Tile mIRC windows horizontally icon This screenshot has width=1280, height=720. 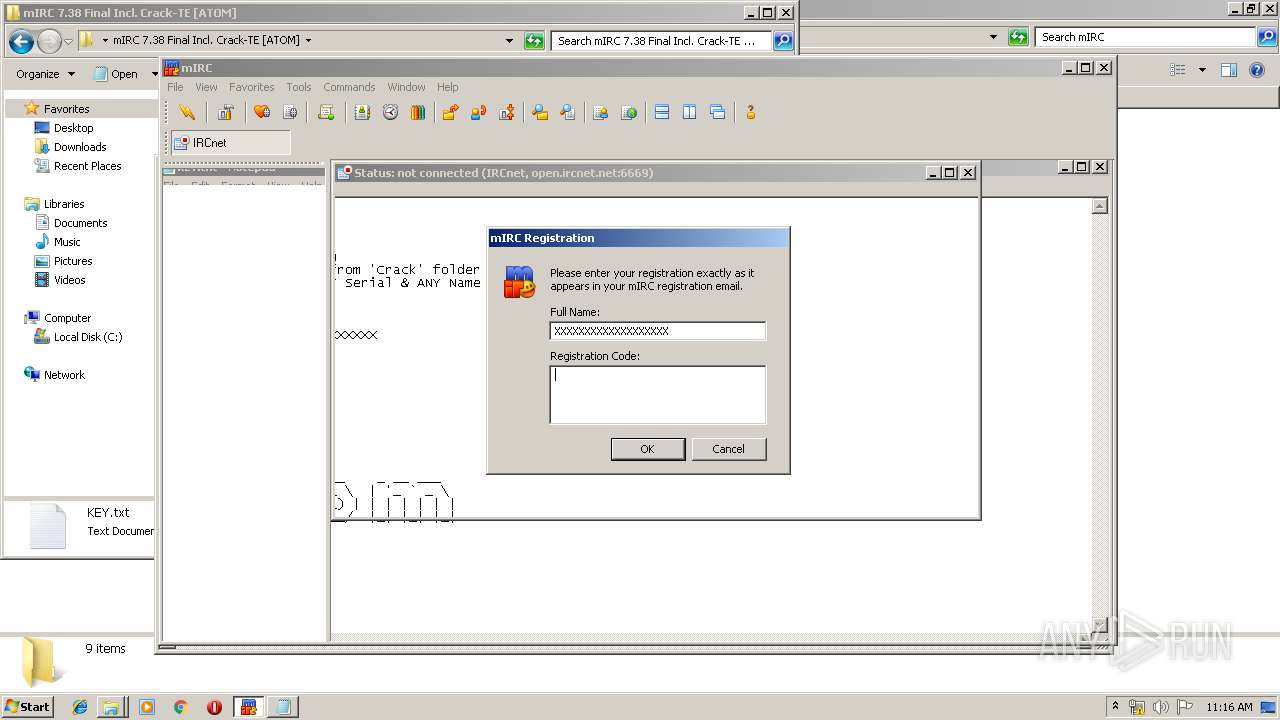(x=662, y=112)
